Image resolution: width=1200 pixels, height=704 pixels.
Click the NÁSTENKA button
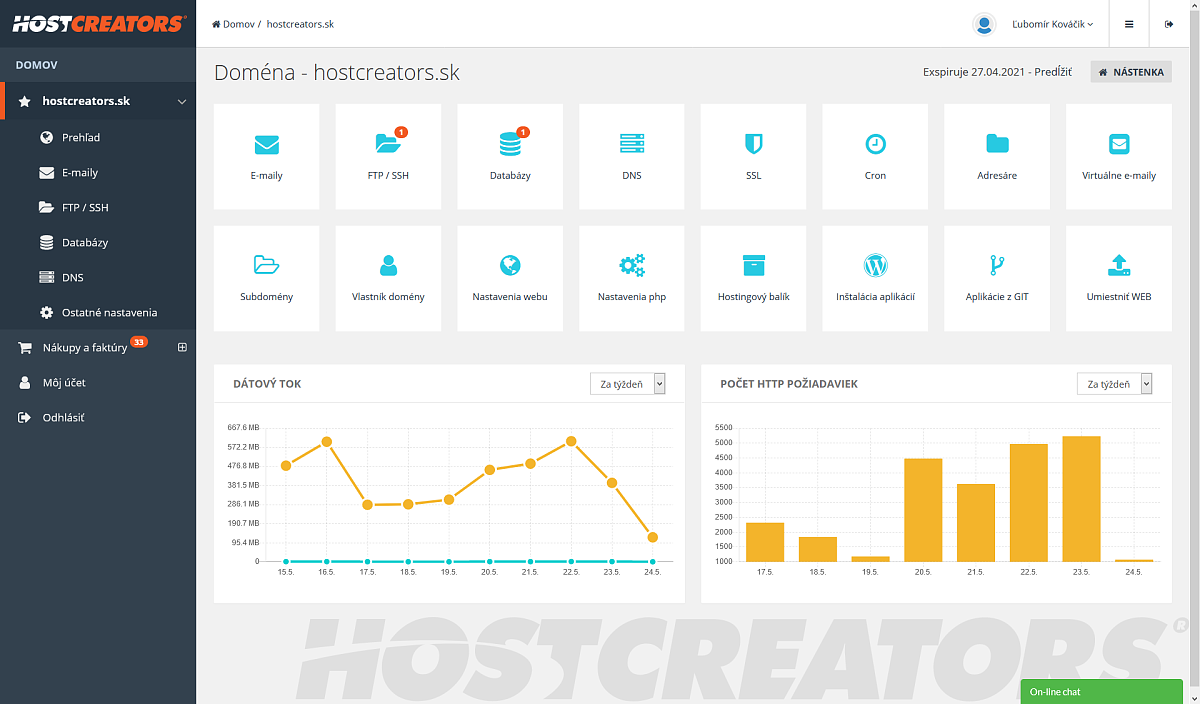[1131, 72]
